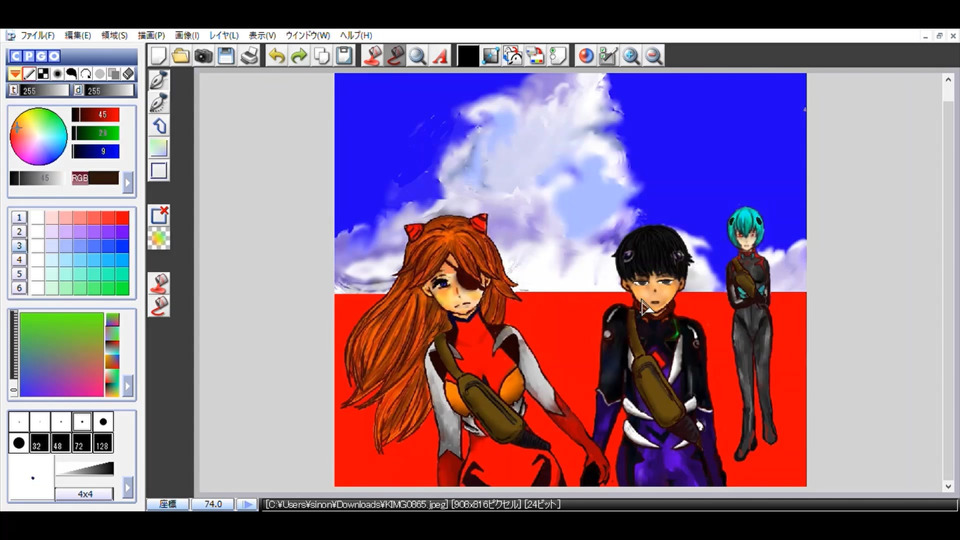Toggle the G panel button

click(41, 56)
